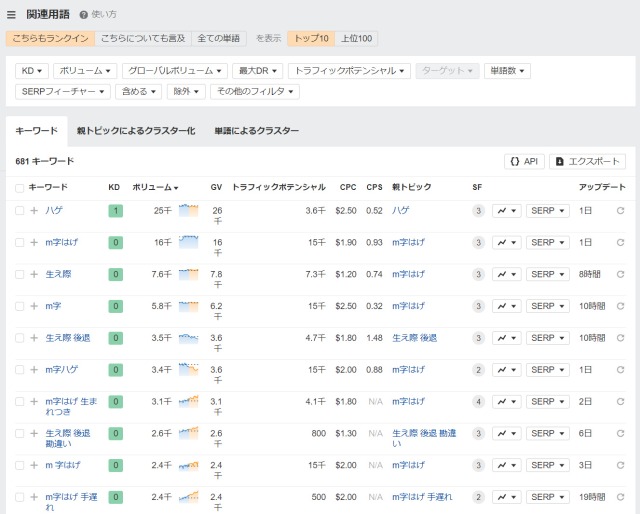Check the m字はげ 手遅れ row checkbox
This screenshot has width=640, height=514.
pos(19,497)
